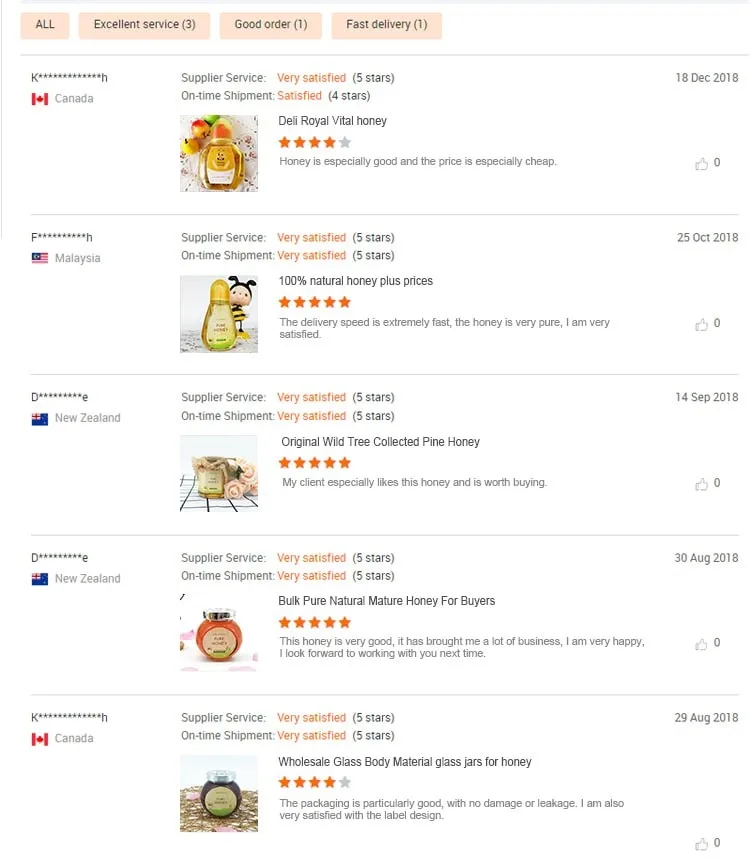This screenshot has width=750, height=858.
Task: Like the Original Wild Tree Pine Honey review
Action: [x=702, y=484]
